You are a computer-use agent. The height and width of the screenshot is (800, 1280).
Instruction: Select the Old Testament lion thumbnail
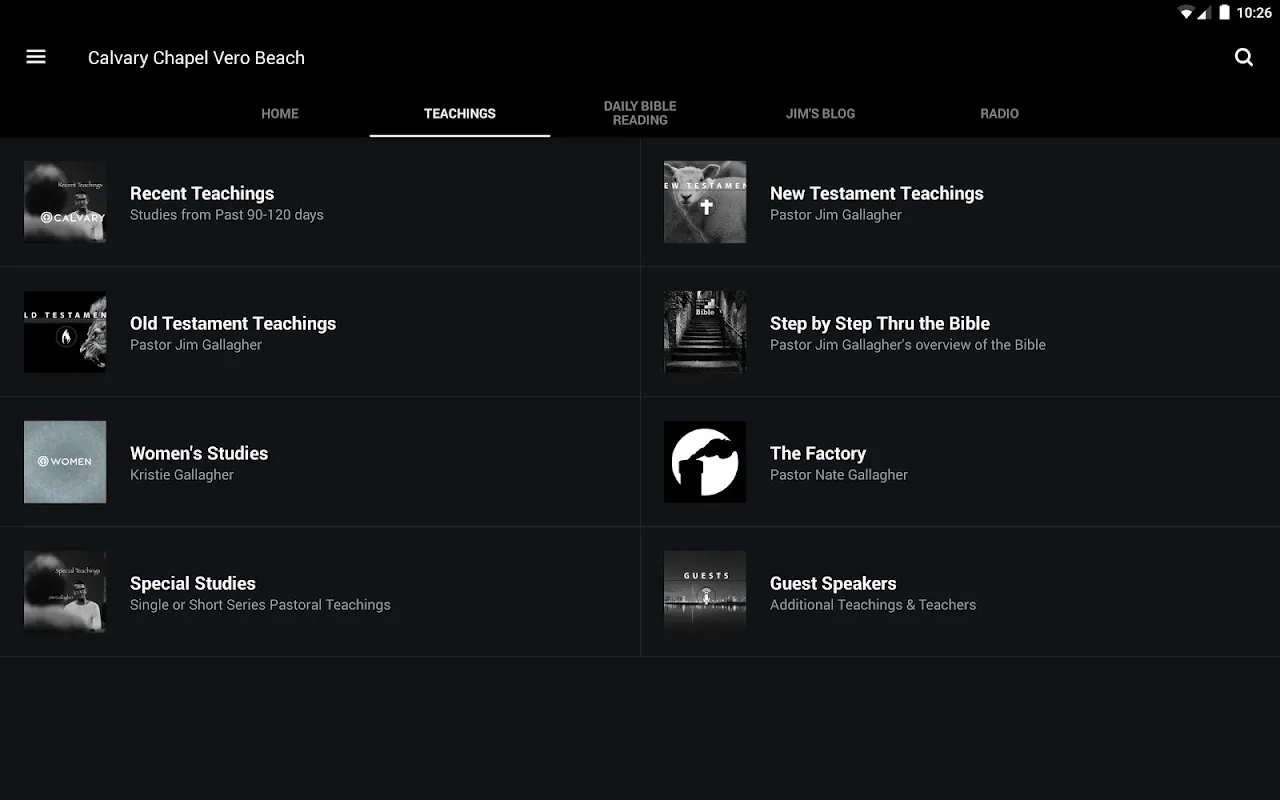(65, 332)
